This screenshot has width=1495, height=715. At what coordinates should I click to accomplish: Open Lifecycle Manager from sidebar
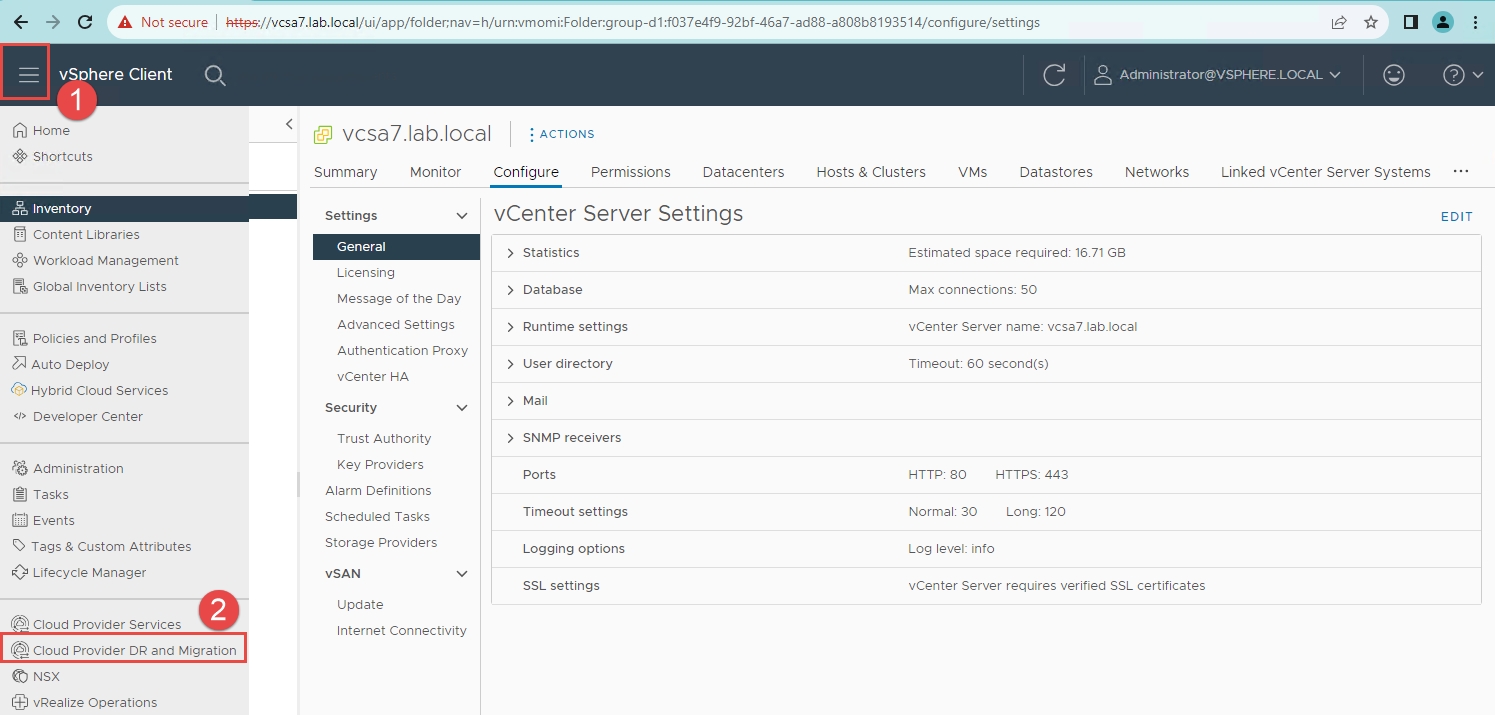coord(89,573)
